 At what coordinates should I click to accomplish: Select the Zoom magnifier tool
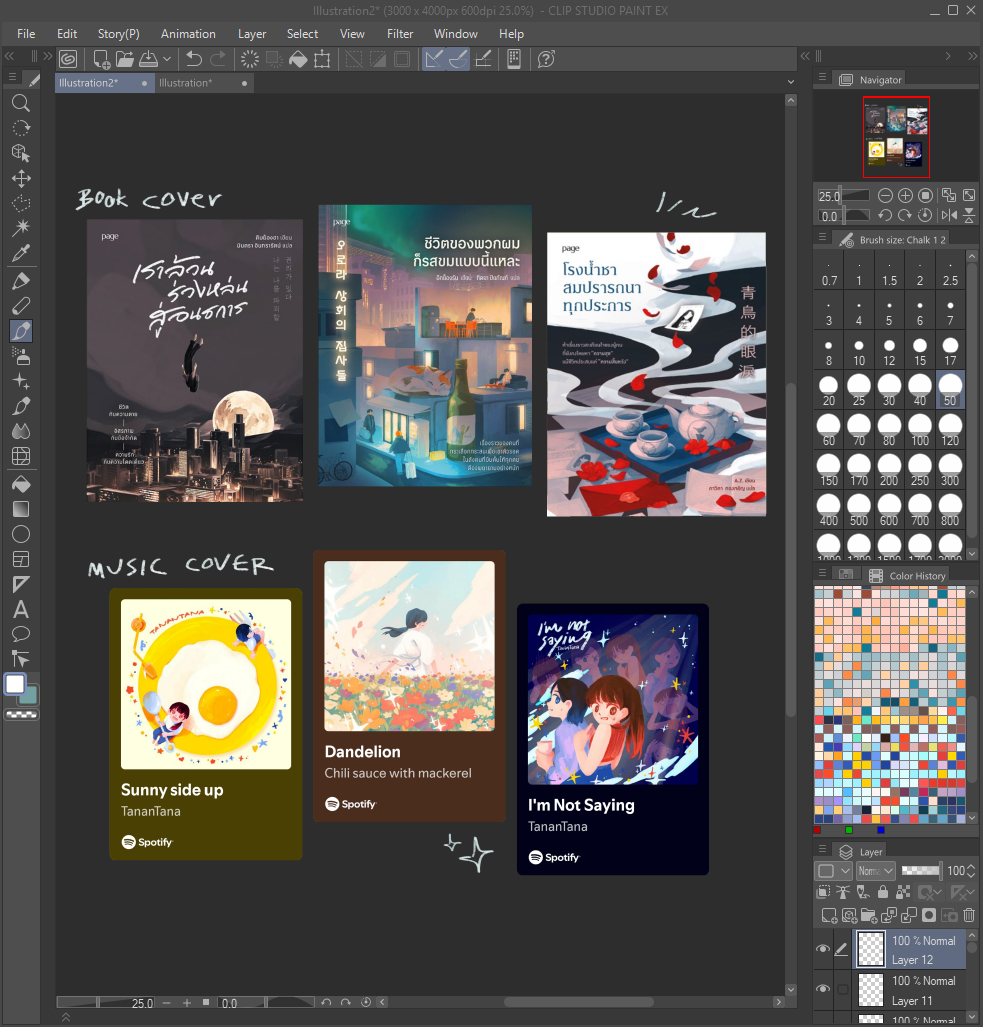pyautogui.click(x=20, y=103)
